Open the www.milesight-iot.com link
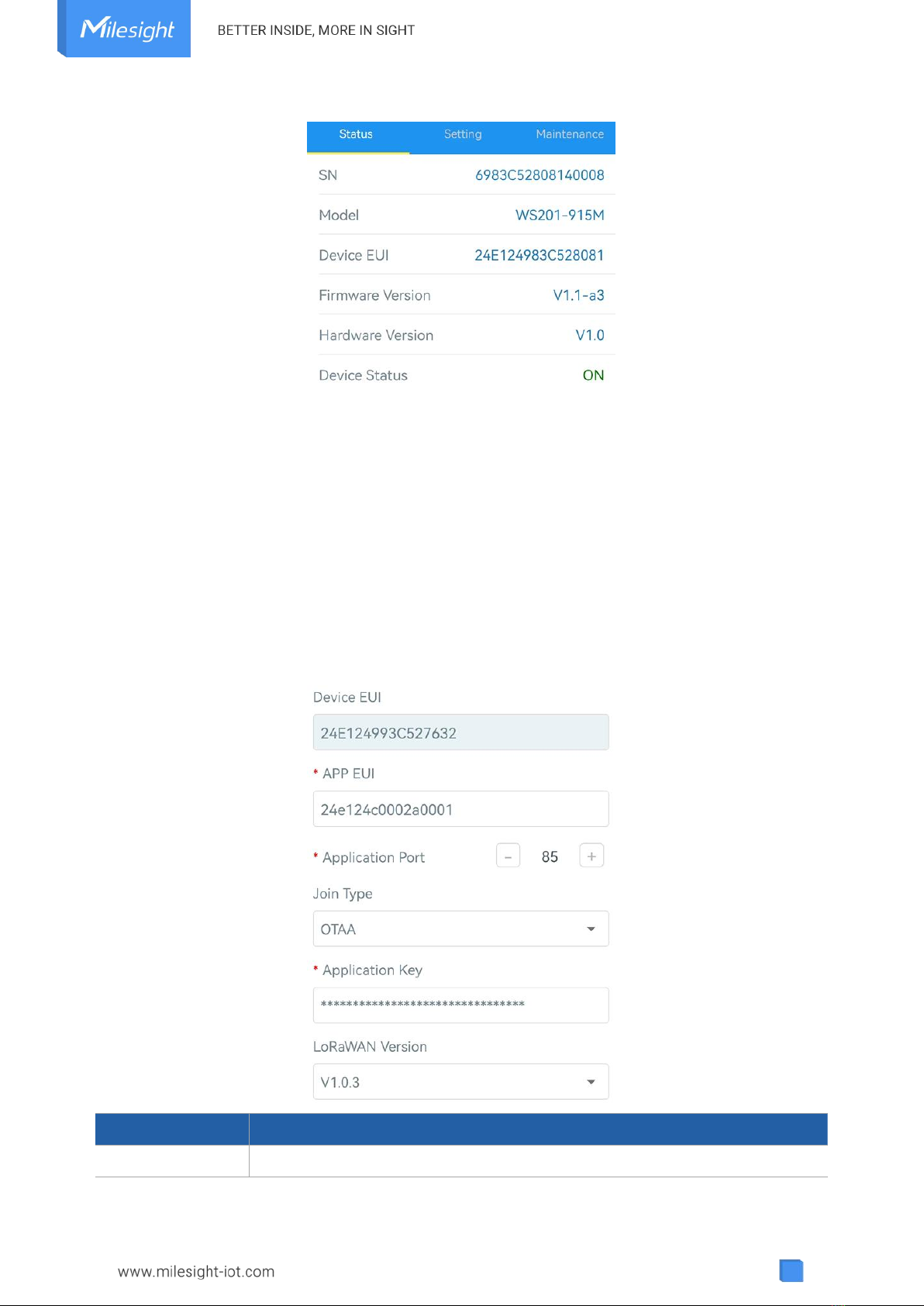Viewport: 924px width, 1306px height. [196, 1271]
